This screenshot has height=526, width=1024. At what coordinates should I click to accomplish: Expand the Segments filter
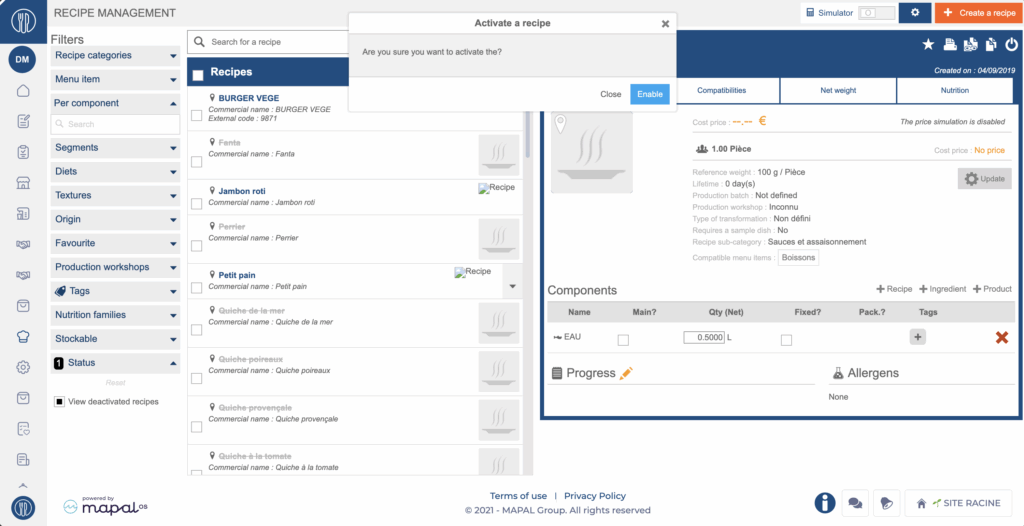coord(116,148)
